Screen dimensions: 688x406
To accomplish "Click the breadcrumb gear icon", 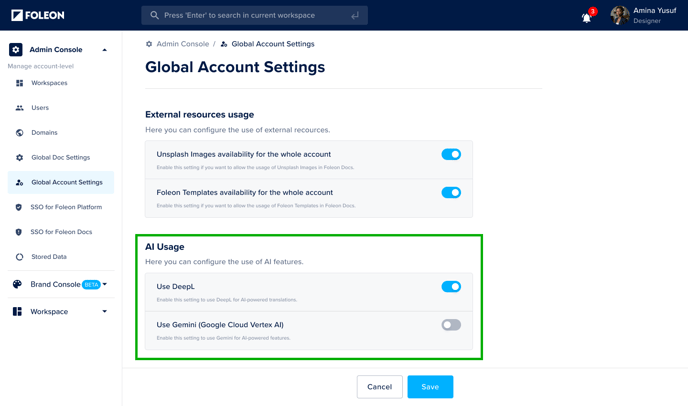I will (149, 44).
